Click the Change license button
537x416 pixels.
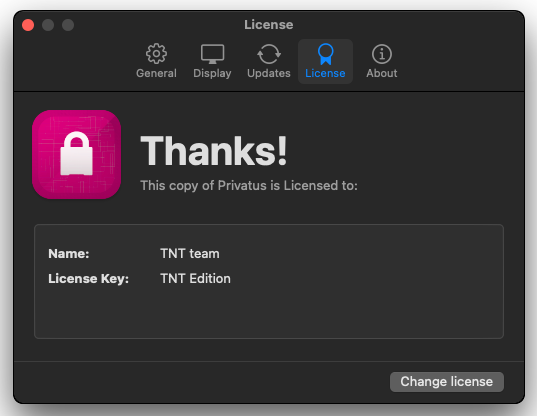click(447, 382)
